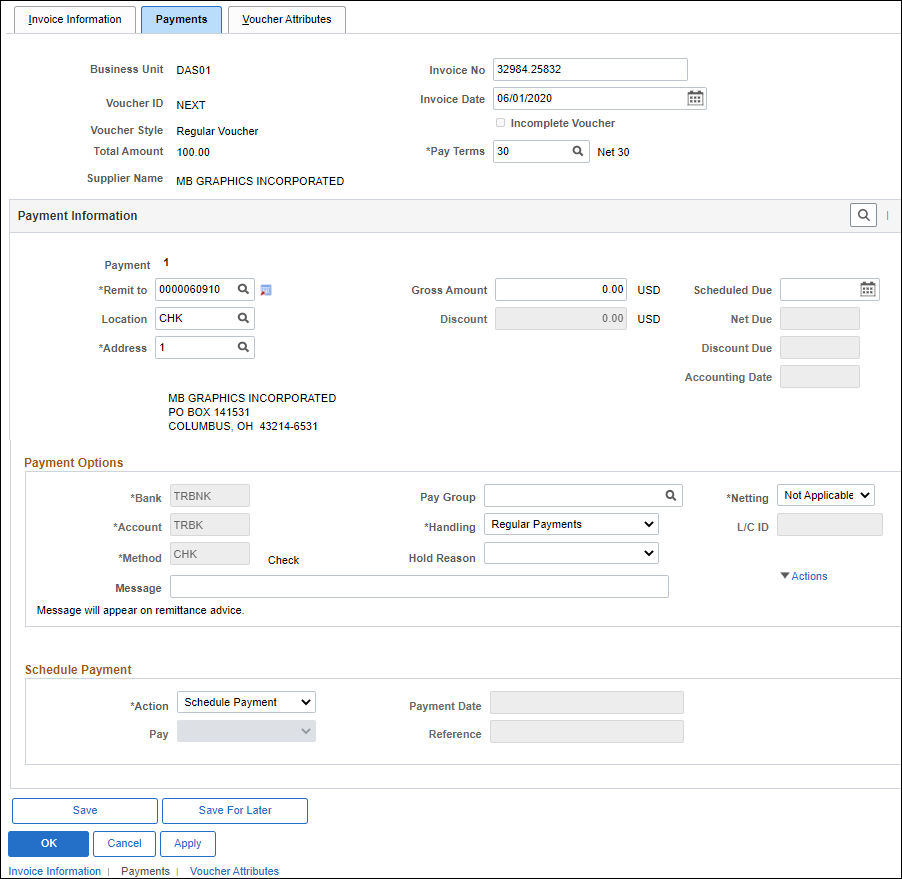Open the Location lookup magnifier
Image resolution: width=902 pixels, height=879 pixels.
point(243,318)
